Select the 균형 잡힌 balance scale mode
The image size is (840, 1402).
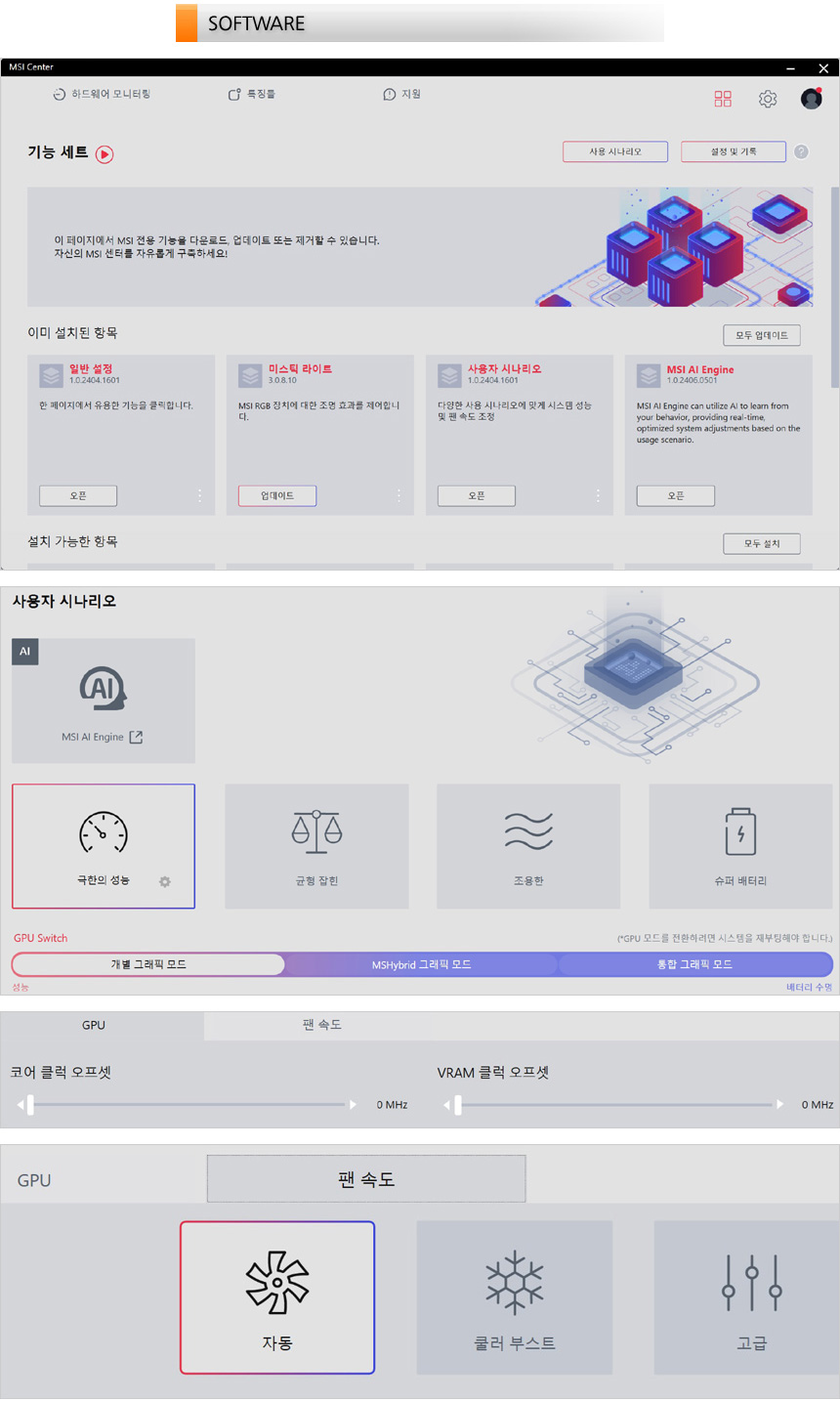click(x=316, y=846)
